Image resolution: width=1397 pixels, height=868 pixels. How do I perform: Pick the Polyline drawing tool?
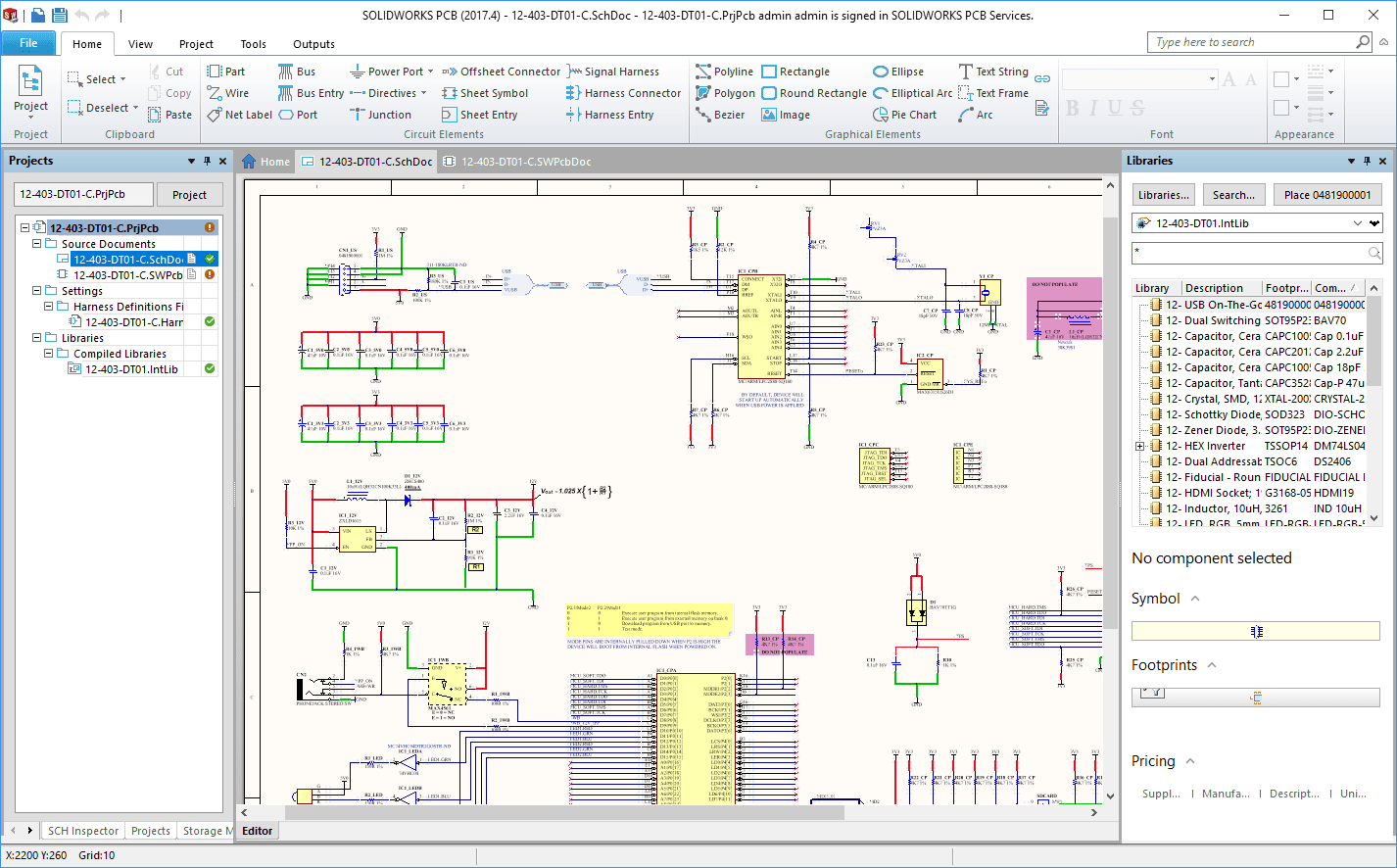[724, 72]
